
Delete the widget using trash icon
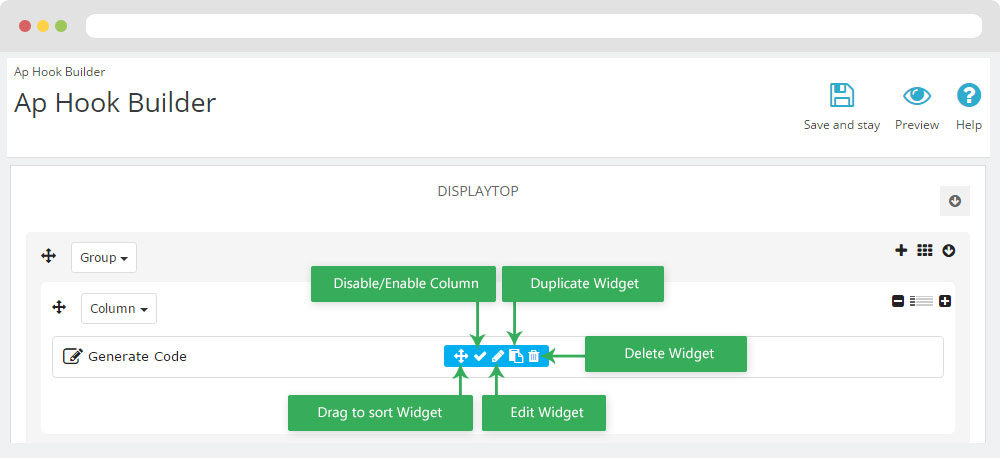534,356
